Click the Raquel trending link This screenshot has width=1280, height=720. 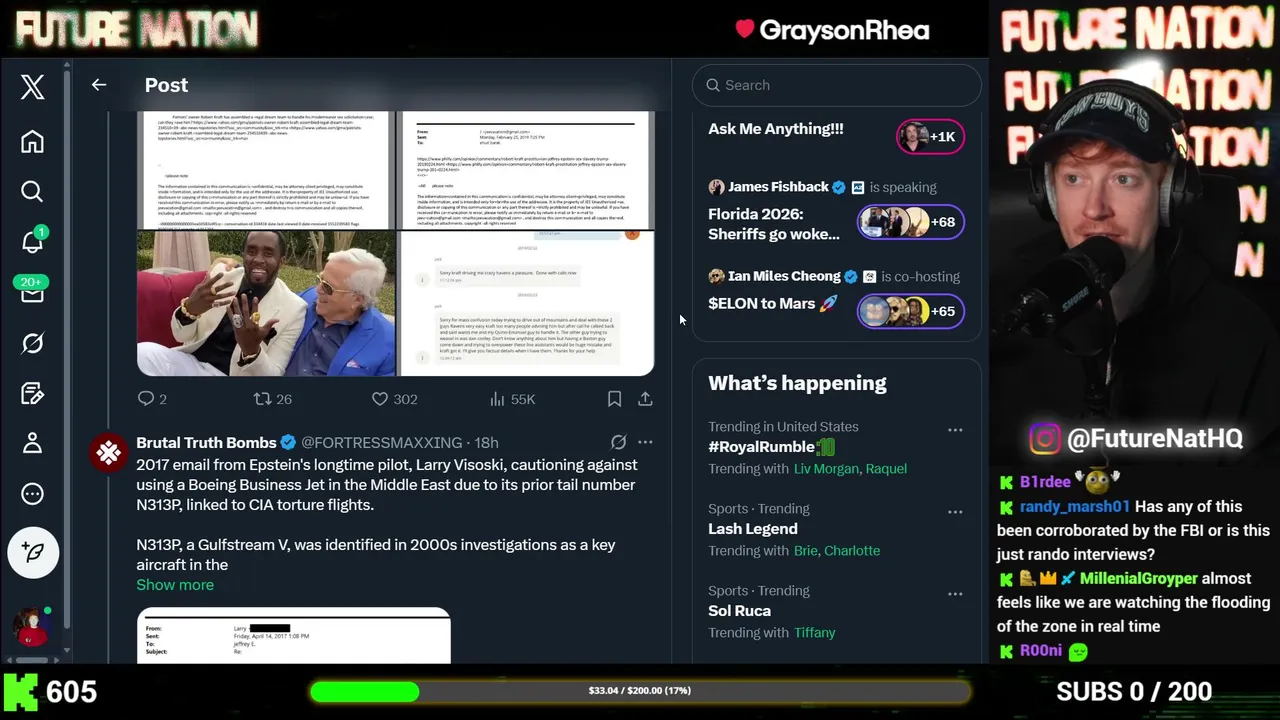point(886,468)
